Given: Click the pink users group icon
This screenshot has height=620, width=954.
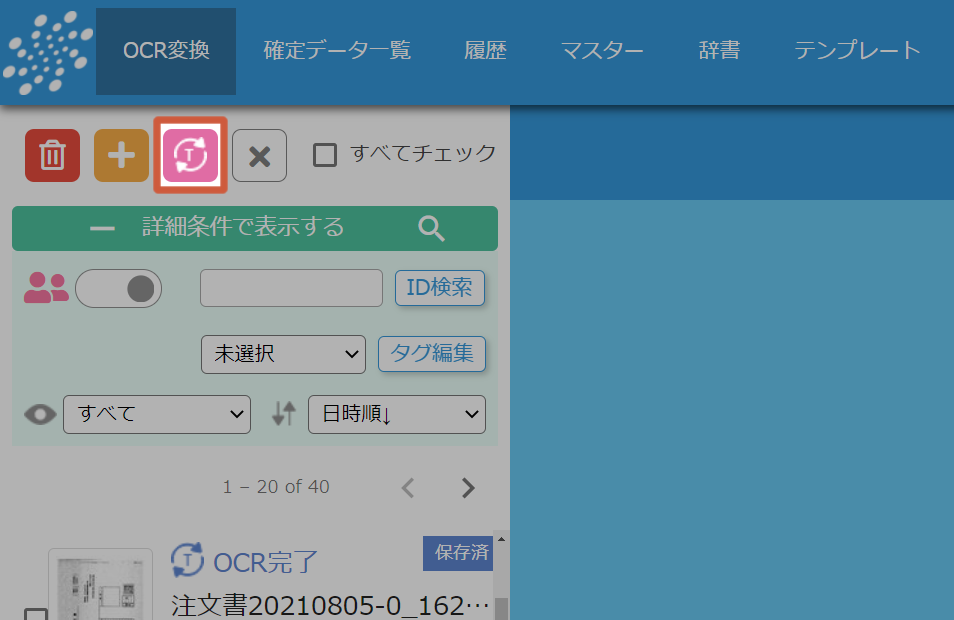Looking at the screenshot, I should [x=46, y=288].
